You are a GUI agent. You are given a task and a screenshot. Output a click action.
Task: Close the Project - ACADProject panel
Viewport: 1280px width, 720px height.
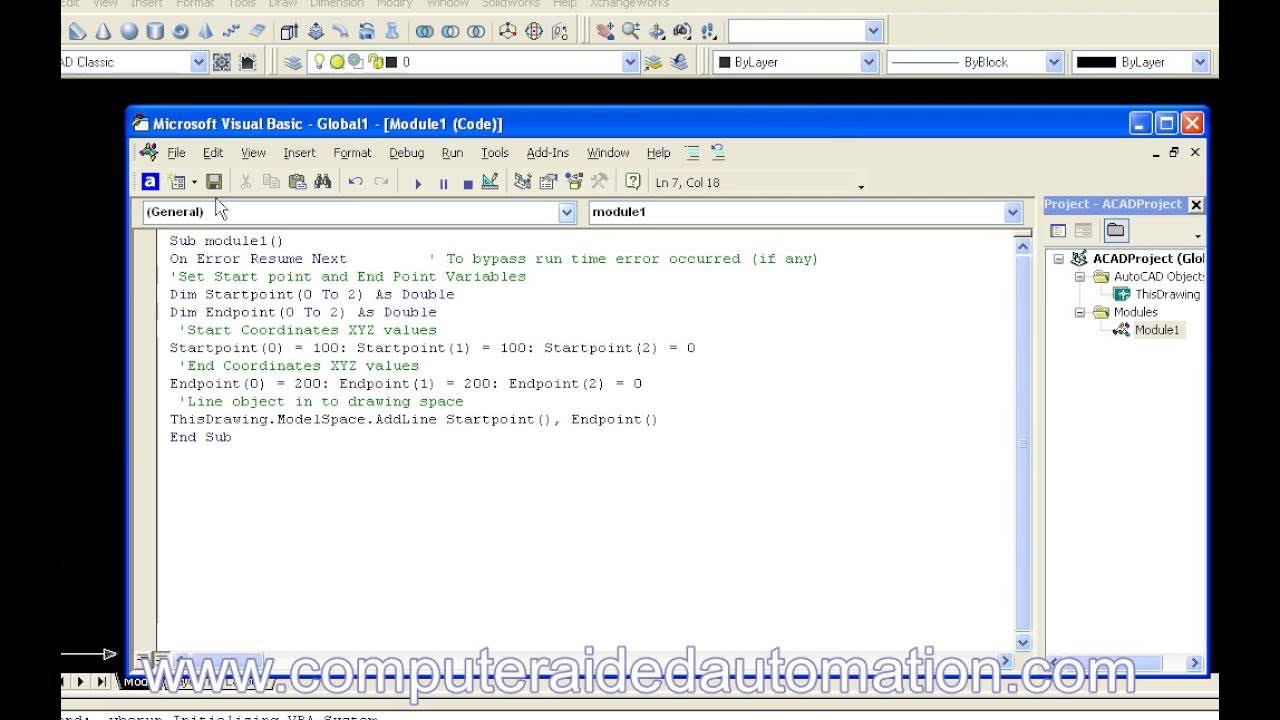[x=1196, y=204]
